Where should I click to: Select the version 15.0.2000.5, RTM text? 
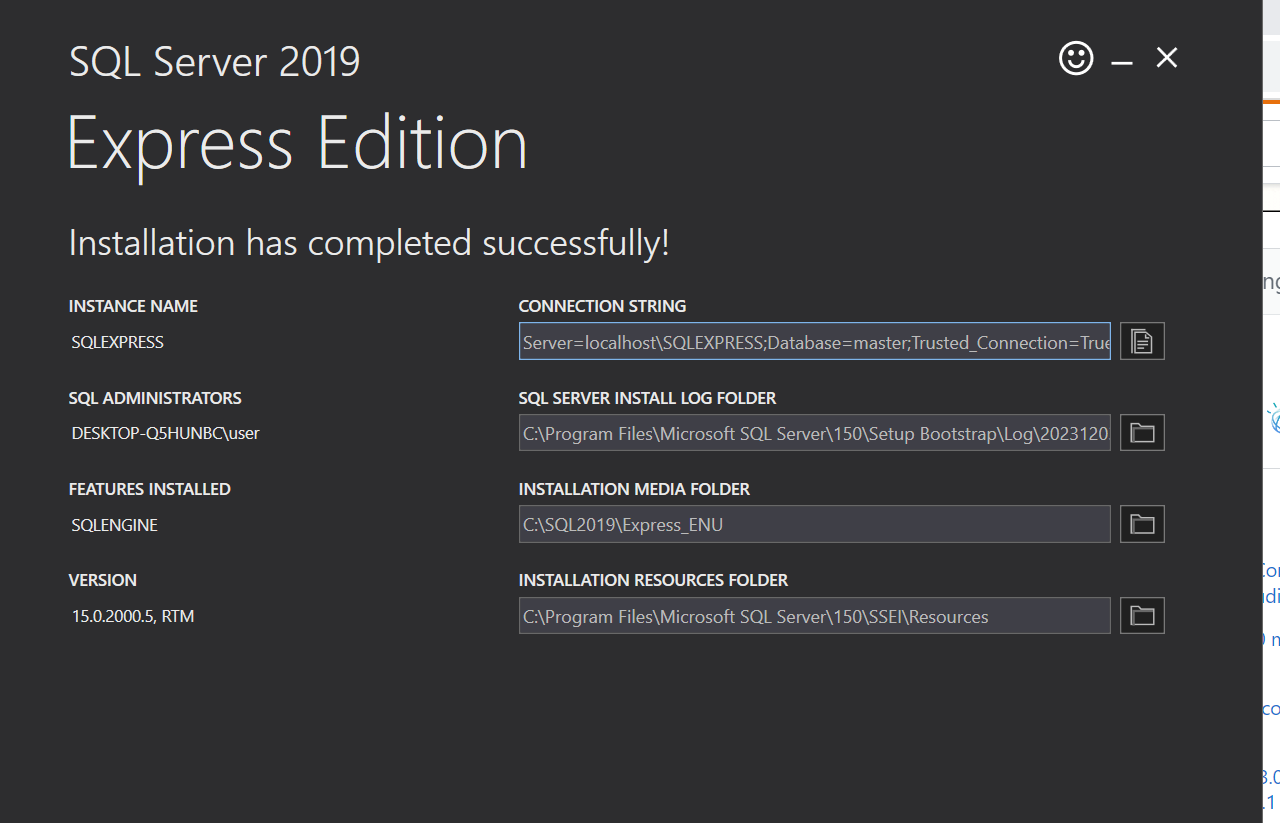click(133, 617)
